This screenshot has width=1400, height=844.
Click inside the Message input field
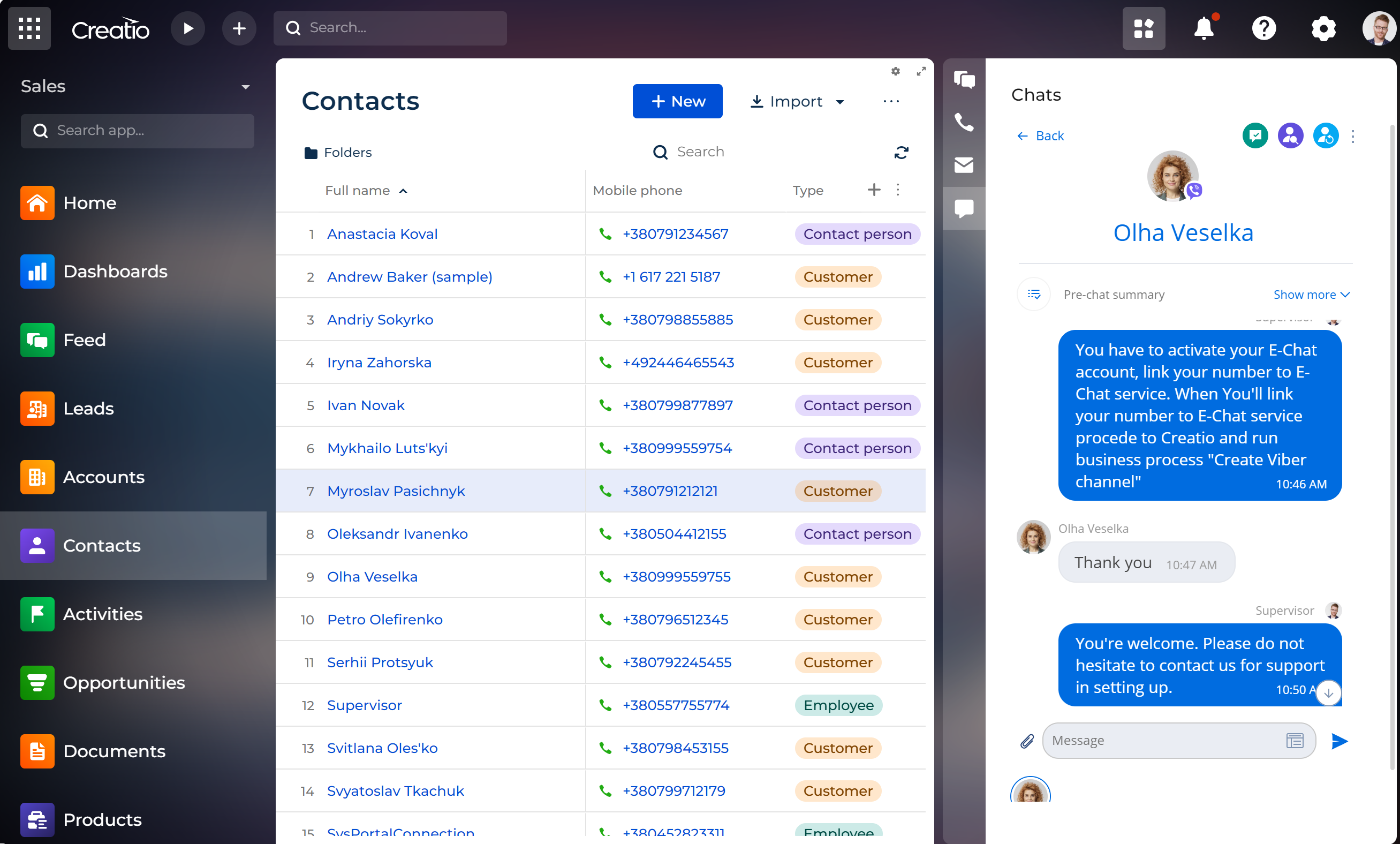pos(1165,740)
